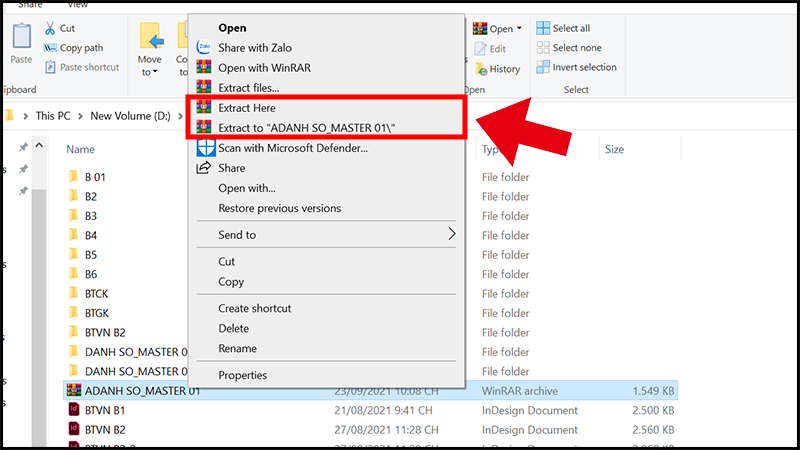This screenshot has width=800, height=450.
Task: Click the Move to folder icon
Action: (151, 36)
